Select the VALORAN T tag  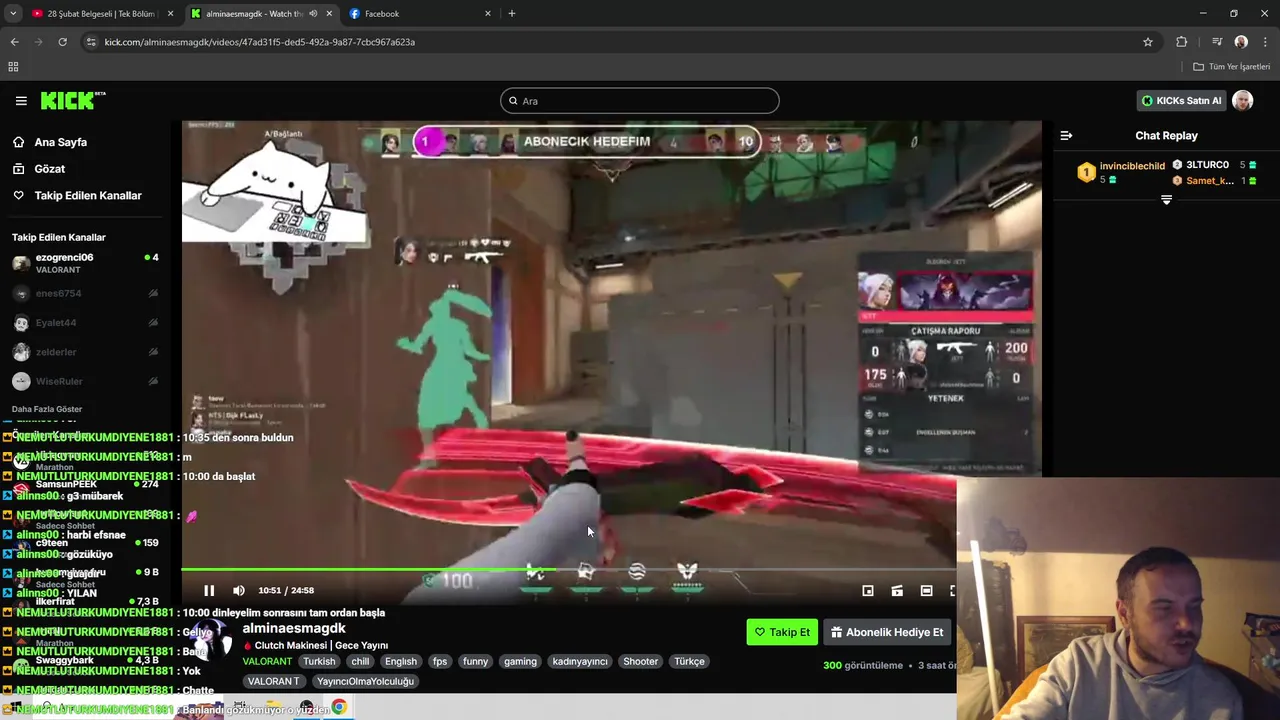coord(274,681)
